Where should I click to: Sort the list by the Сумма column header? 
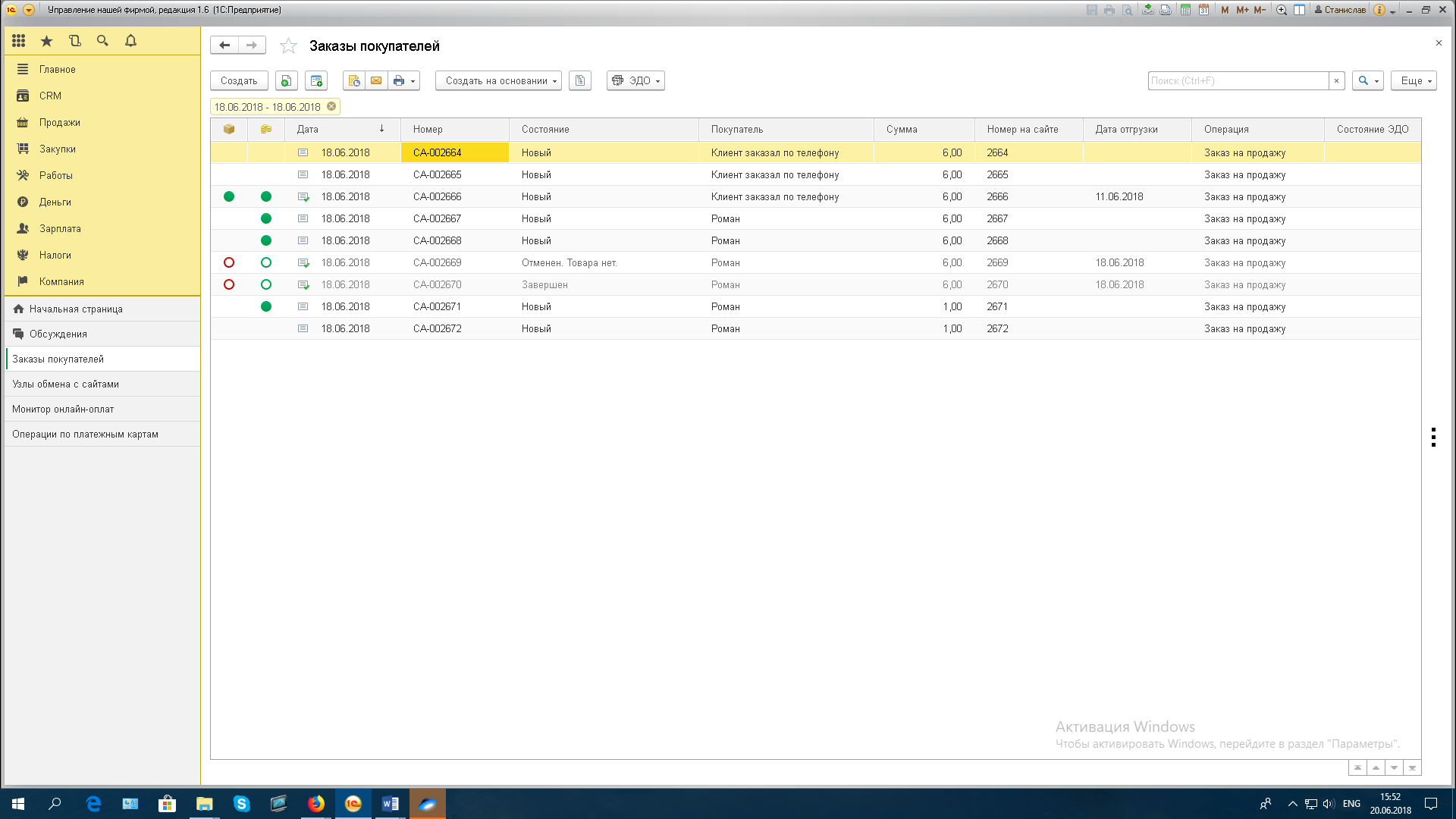pyautogui.click(x=902, y=129)
